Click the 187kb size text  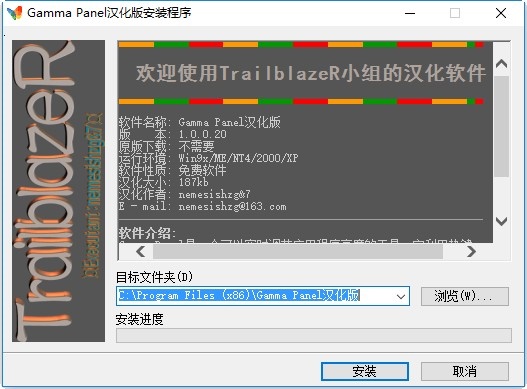click(x=193, y=182)
